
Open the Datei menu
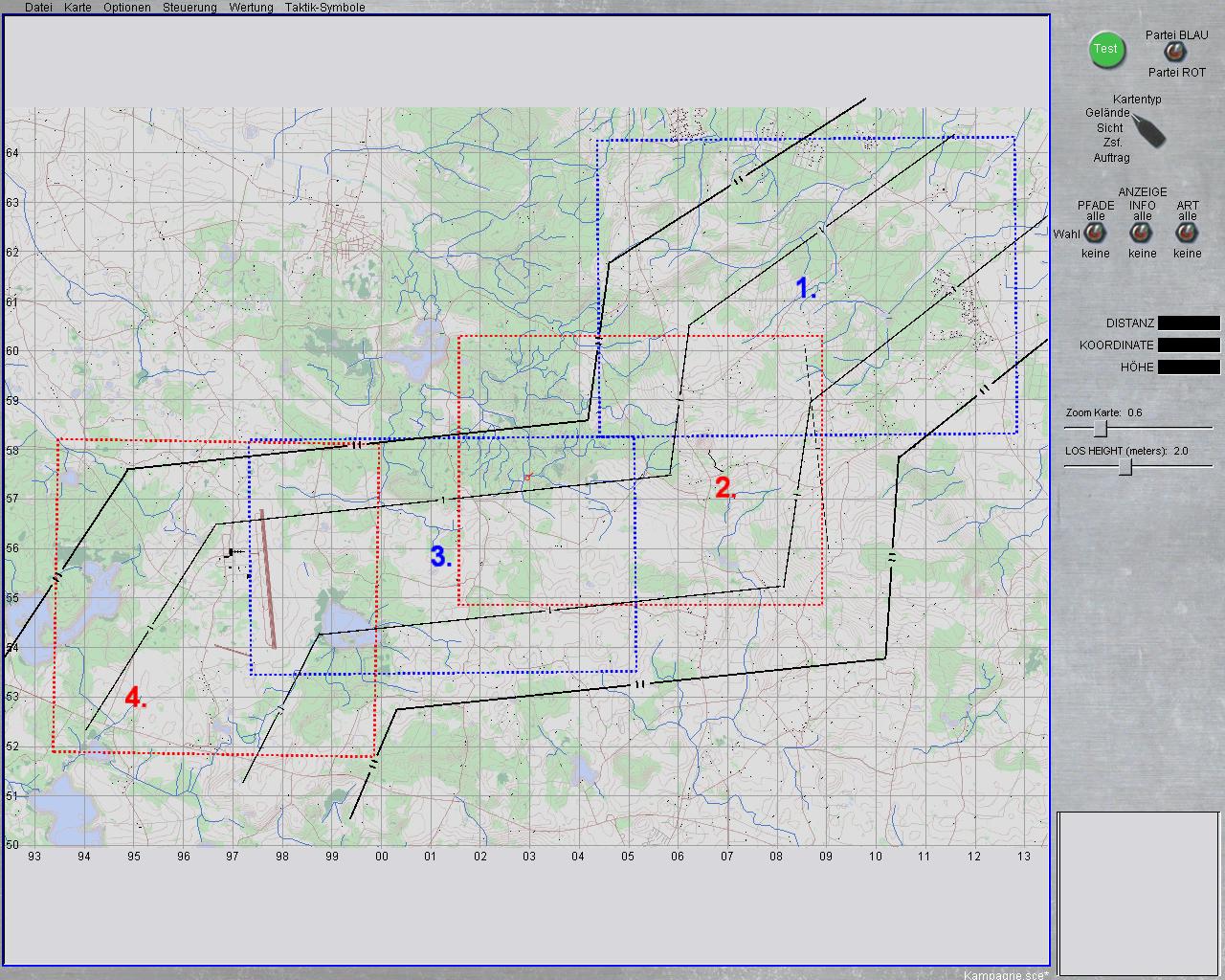click(38, 8)
